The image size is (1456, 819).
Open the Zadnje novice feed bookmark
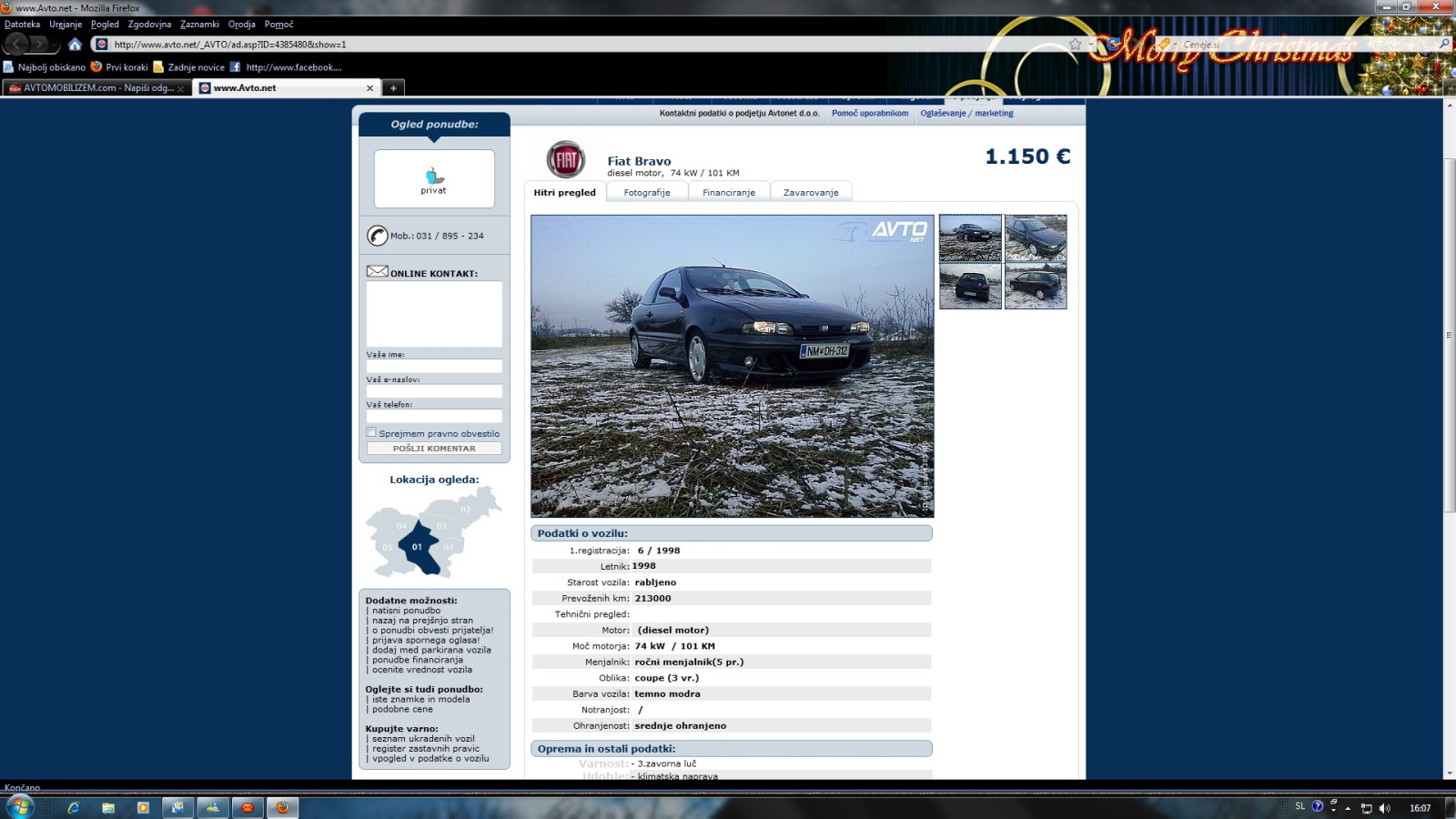(x=189, y=66)
